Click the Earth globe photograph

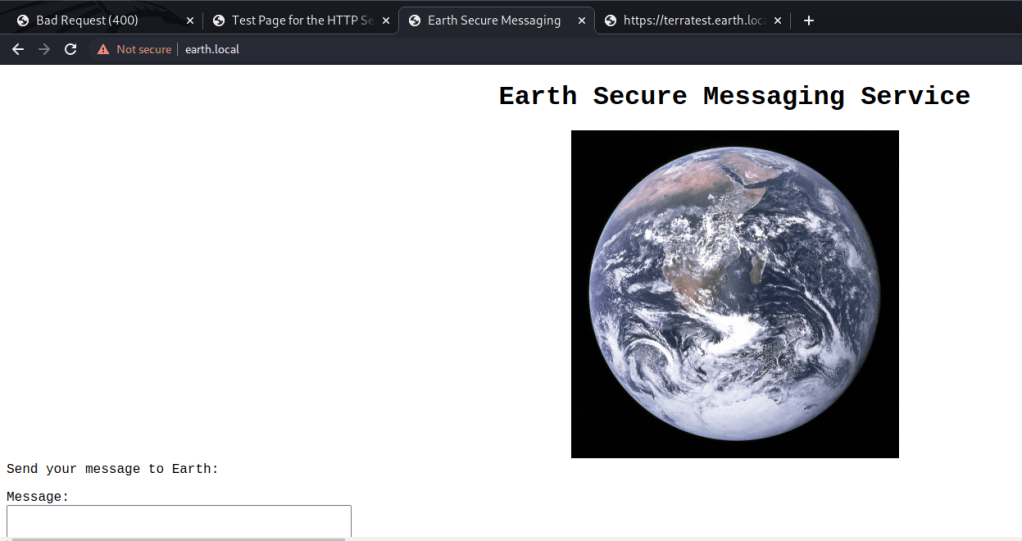(x=734, y=294)
